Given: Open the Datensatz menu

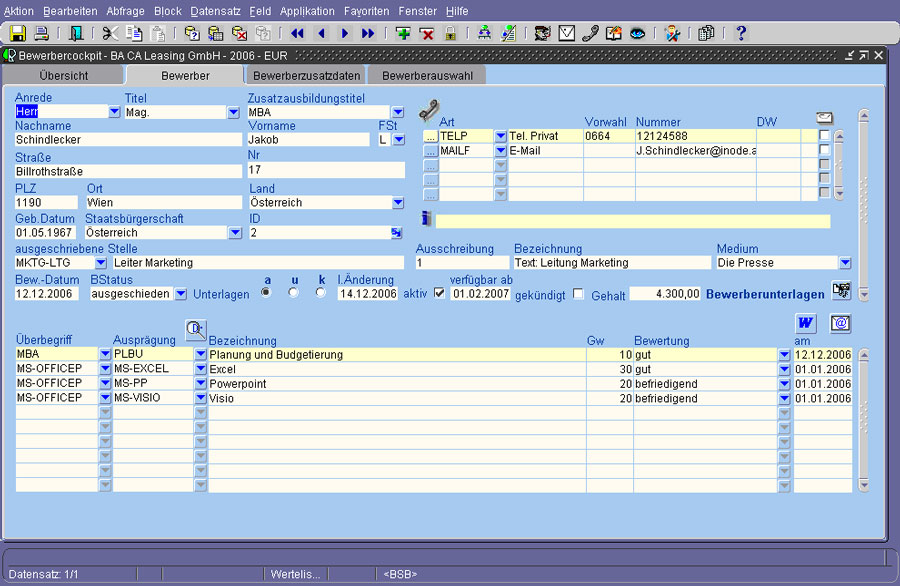Looking at the screenshot, I should [215, 11].
